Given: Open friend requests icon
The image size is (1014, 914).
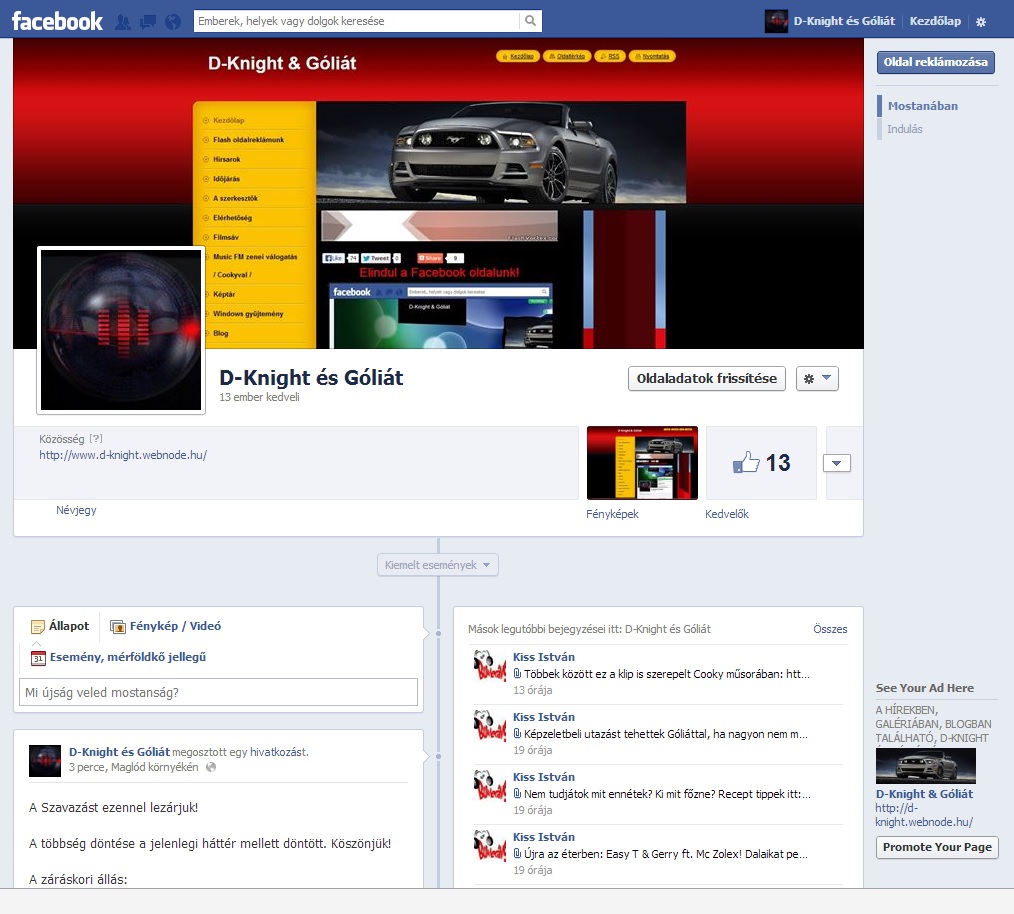Looking at the screenshot, I should 122,22.
